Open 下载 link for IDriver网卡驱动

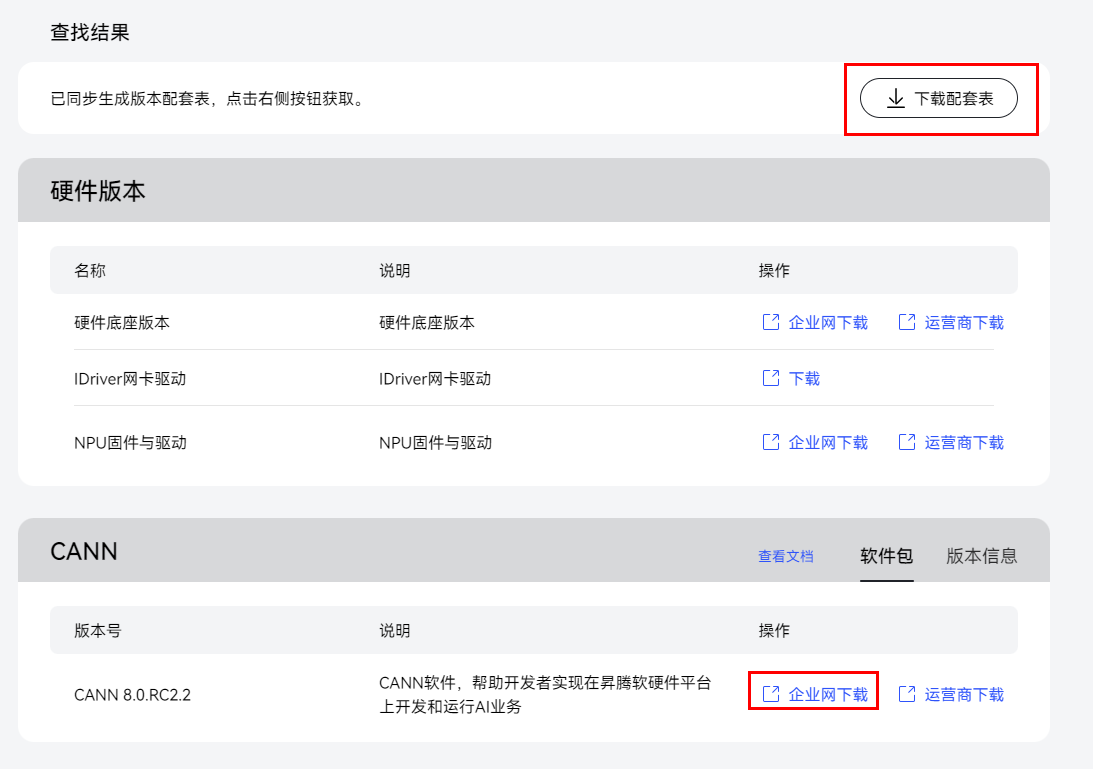coord(804,379)
